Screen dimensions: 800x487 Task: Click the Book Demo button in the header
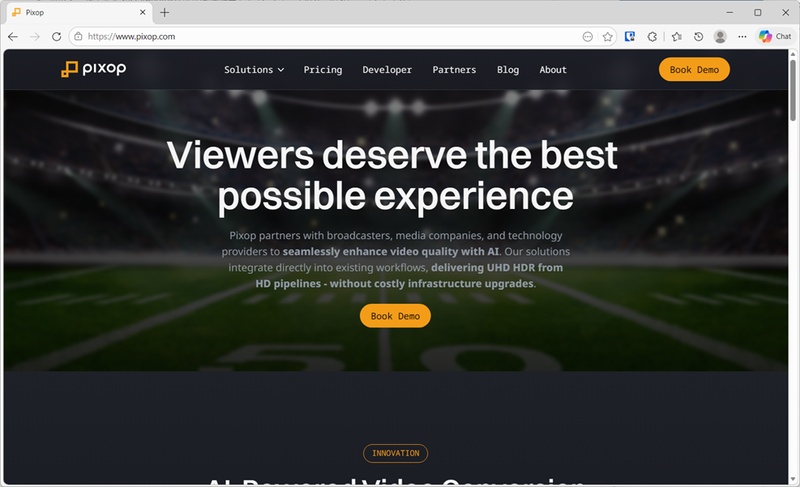click(694, 69)
